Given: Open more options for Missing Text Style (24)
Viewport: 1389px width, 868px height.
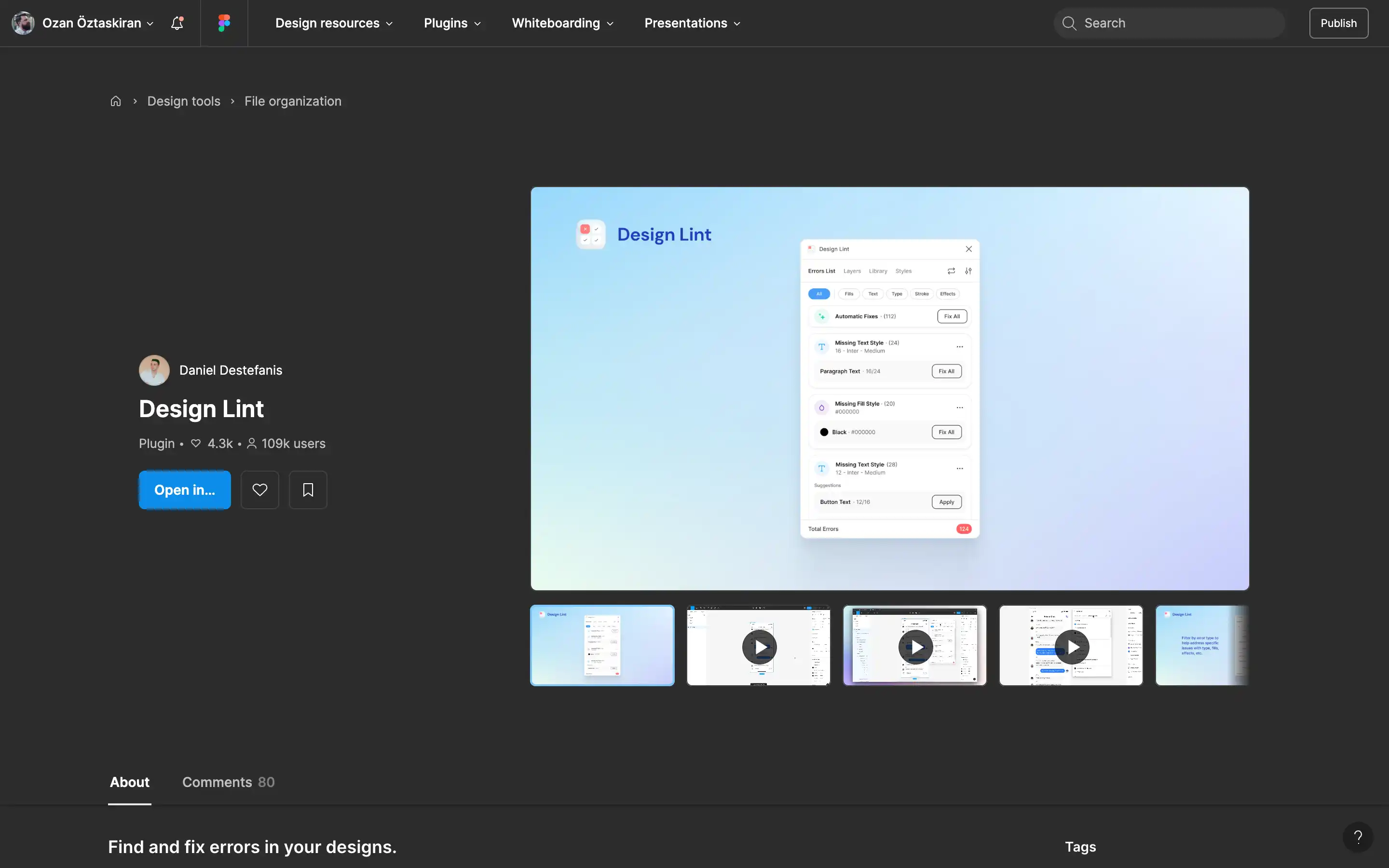Looking at the screenshot, I should [960, 347].
